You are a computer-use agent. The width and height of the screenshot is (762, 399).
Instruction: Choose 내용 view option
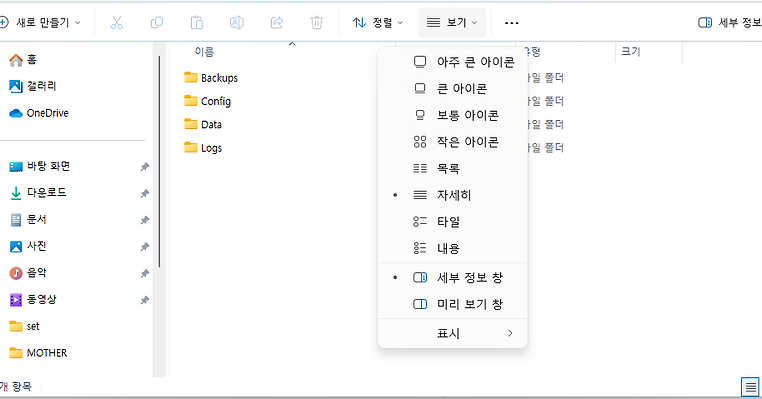tap(452, 248)
